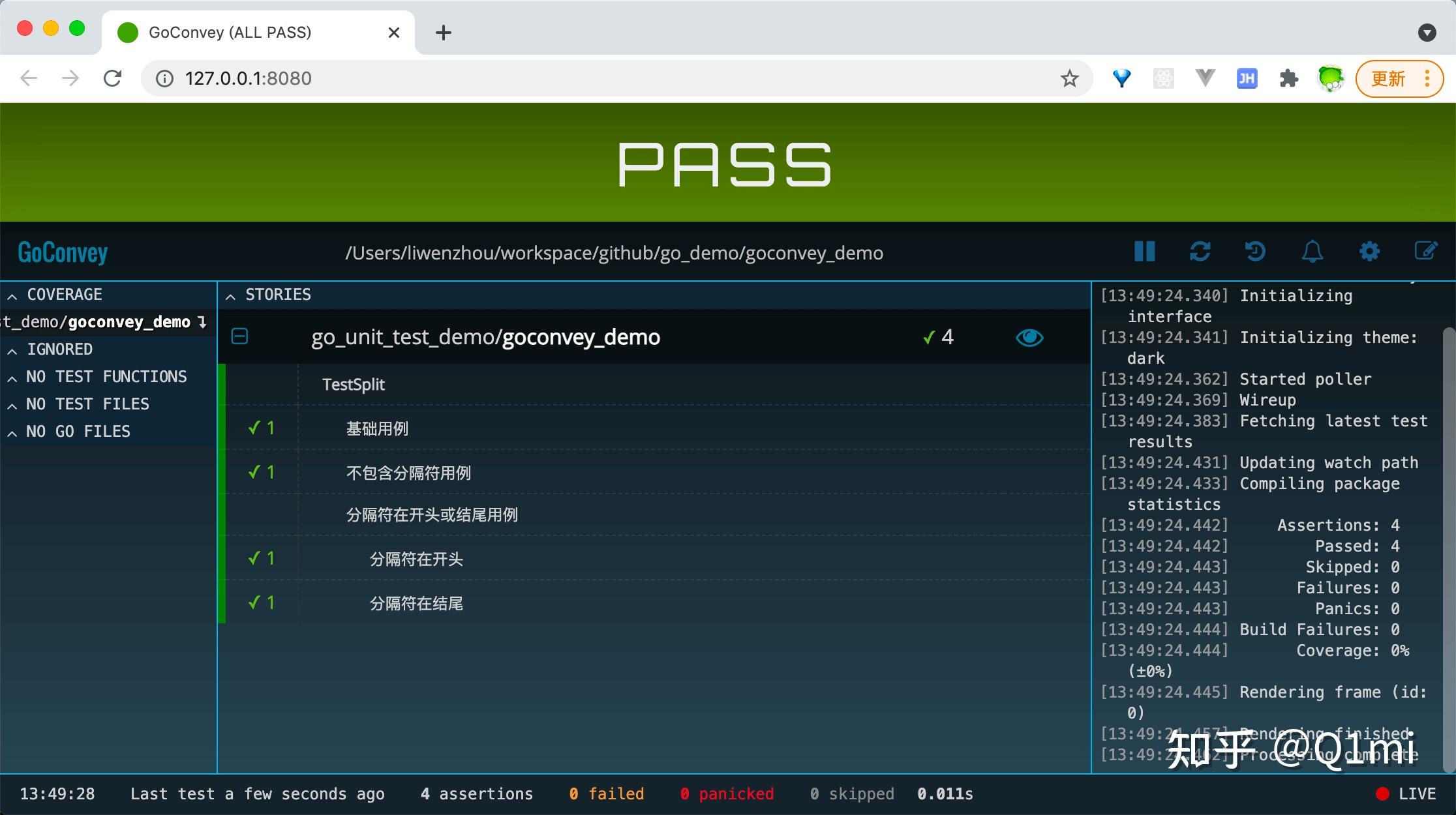Collapse the goconvey_demo story results

(x=239, y=337)
